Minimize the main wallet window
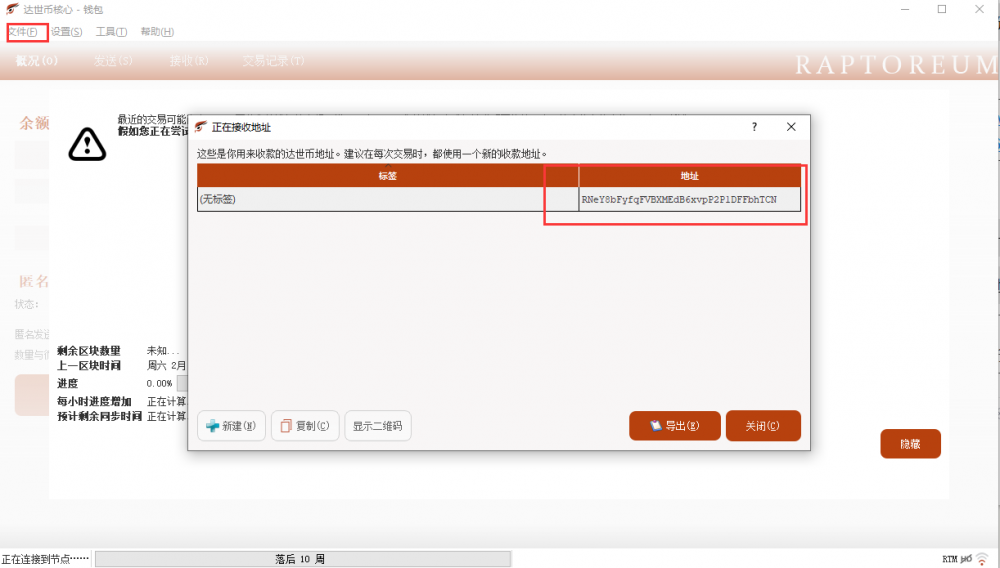The width and height of the screenshot is (1000, 568). pyautogui.click(x=905, y=9)
